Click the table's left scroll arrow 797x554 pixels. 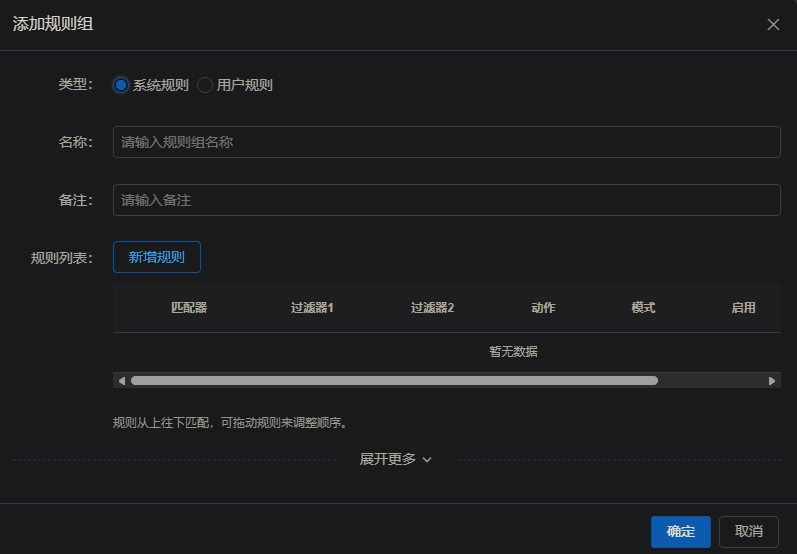coord(122,381)
